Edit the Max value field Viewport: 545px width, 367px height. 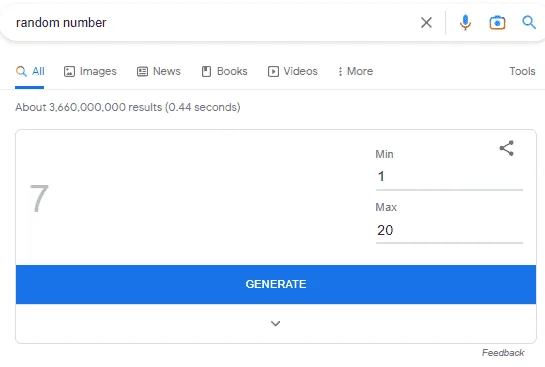click(449, 230)
